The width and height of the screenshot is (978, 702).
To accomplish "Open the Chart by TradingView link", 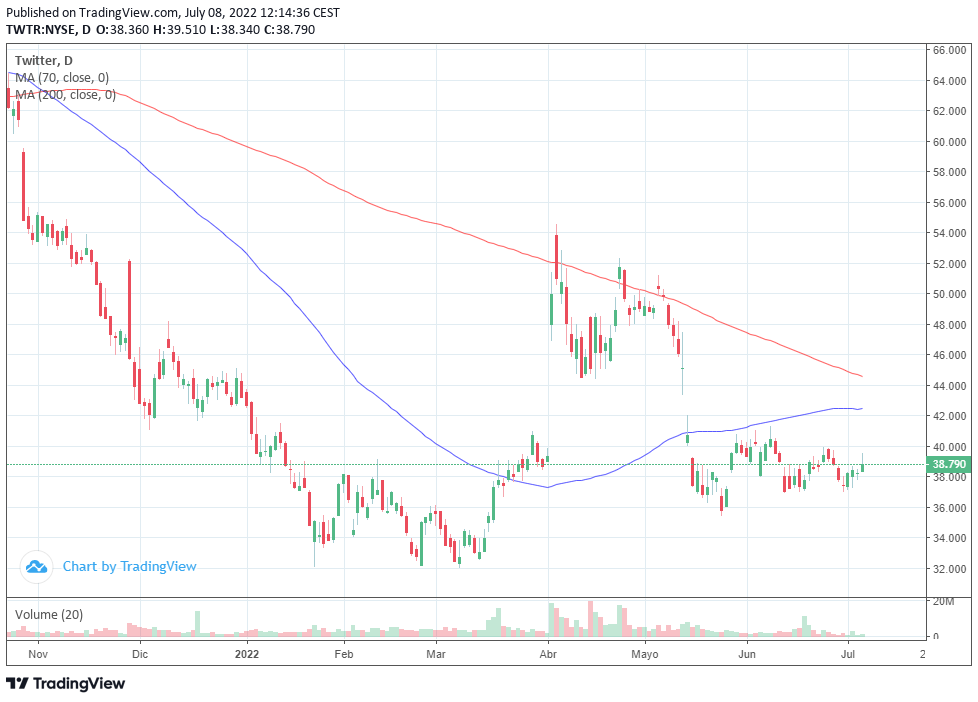I will (129, 566).
